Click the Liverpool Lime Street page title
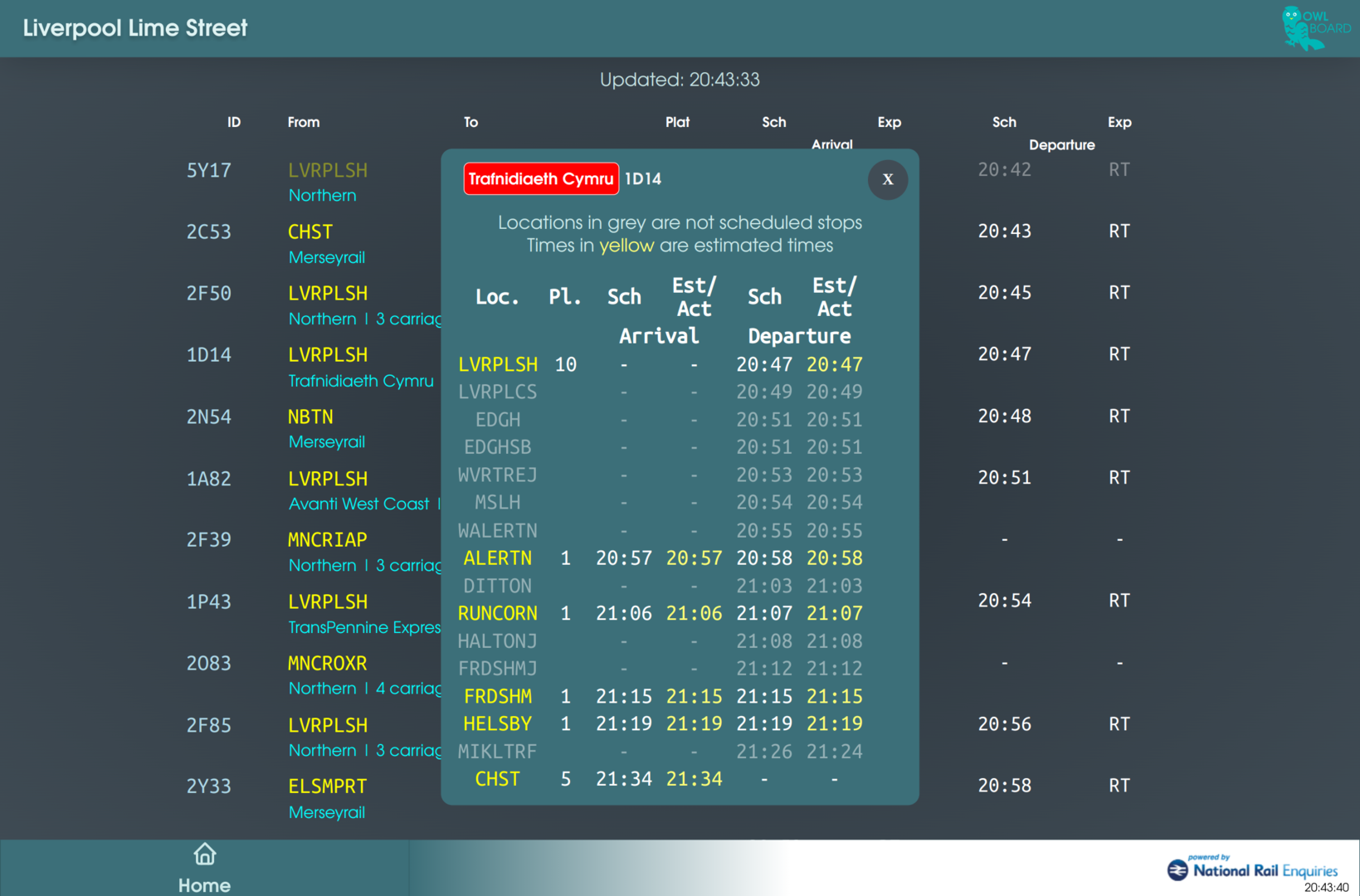This screenshot has width=1360, height=896. (135, 28)
